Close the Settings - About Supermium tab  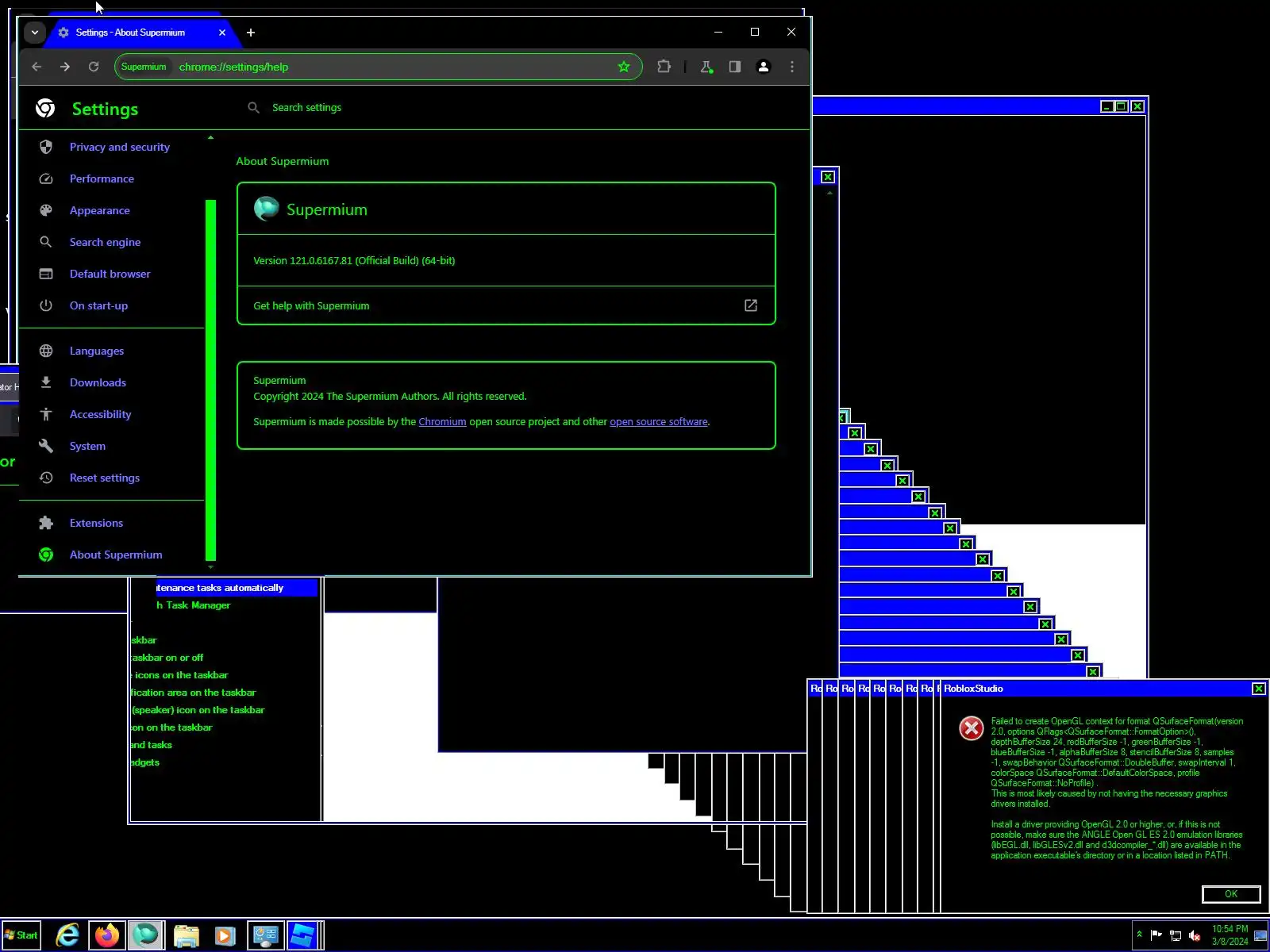pyautogui.click(x=222, y=33)
